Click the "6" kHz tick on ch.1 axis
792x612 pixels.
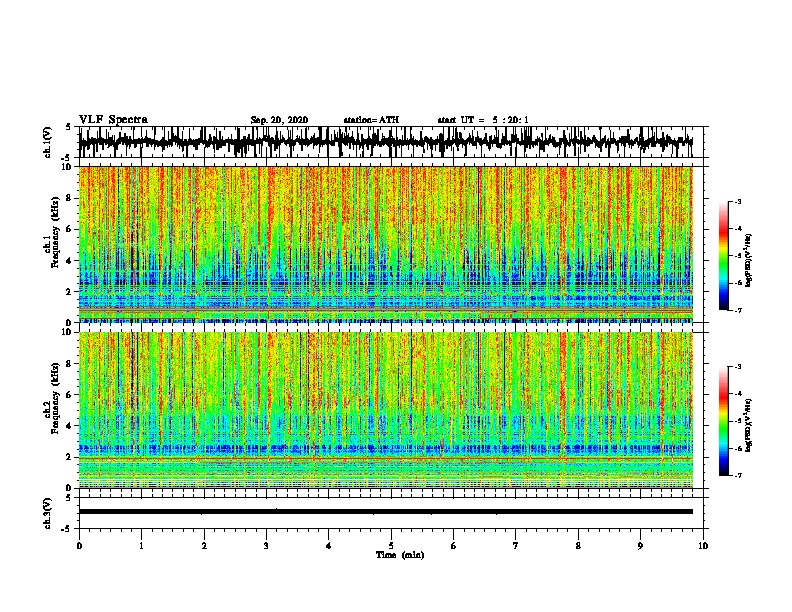click(69, 229)
